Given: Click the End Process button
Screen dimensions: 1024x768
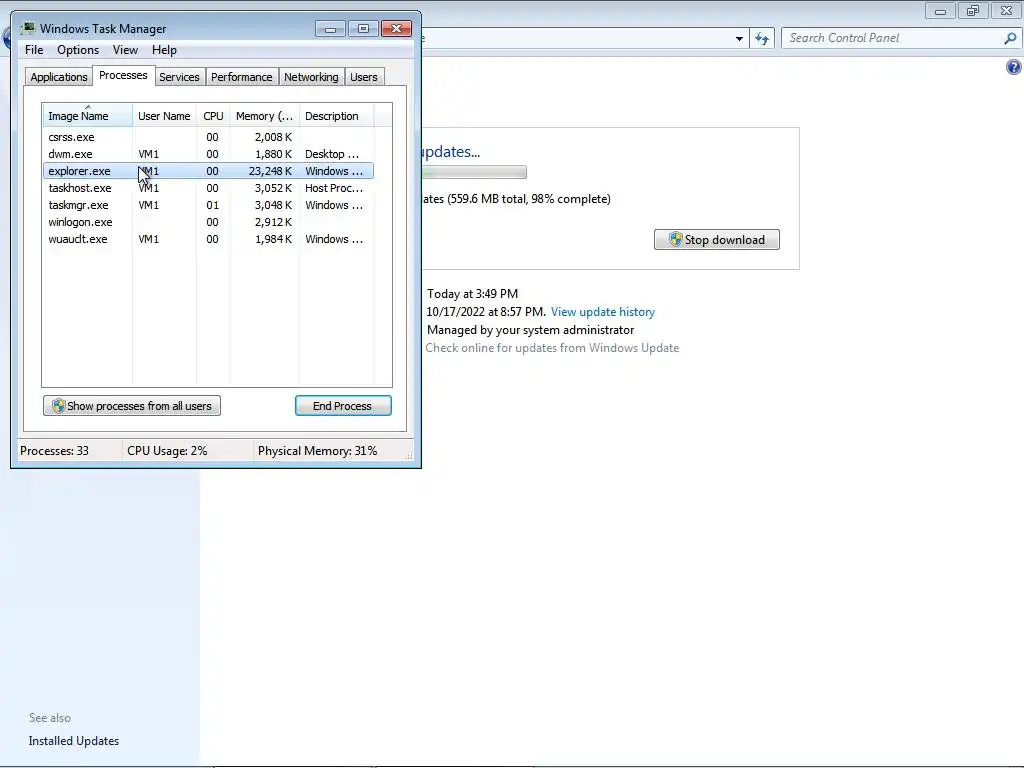Looking at the screenshot, I should click(x=343, y=406).
